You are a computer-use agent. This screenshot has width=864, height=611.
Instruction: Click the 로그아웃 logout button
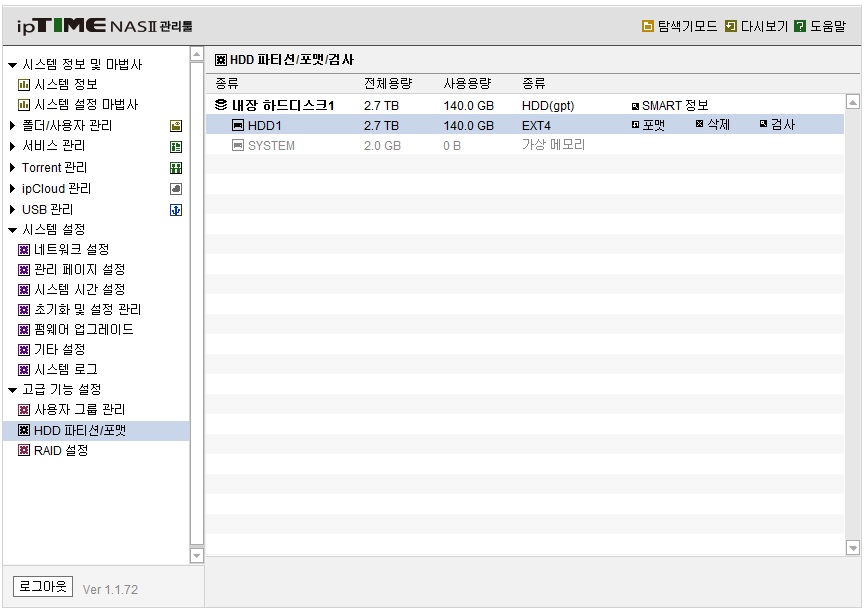(x=43, y=586)
